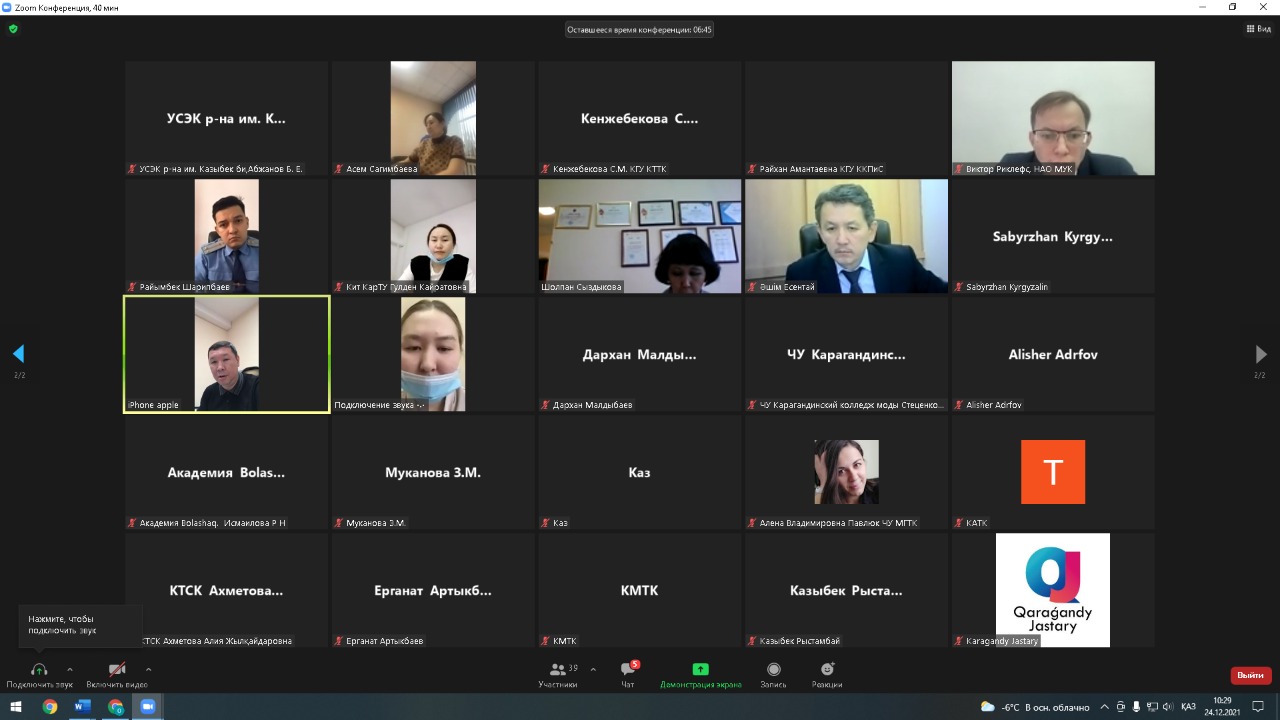Toggle the camera on with Start Video

click(117, 670)
